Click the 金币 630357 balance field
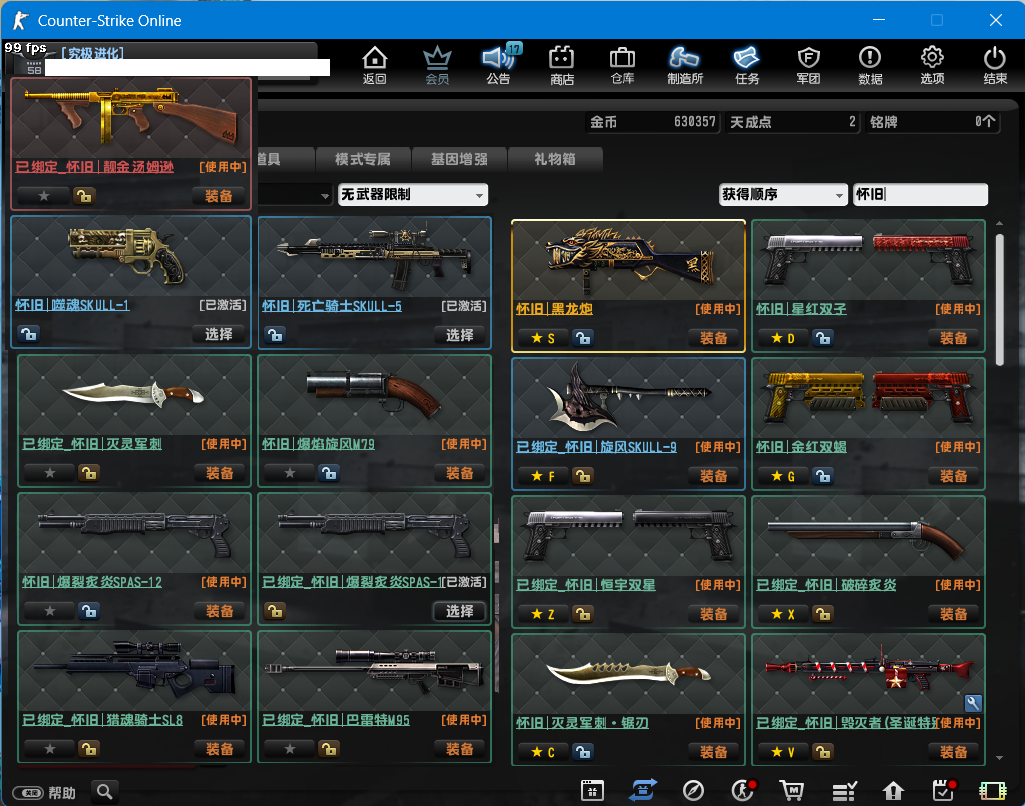 (653, 122)
